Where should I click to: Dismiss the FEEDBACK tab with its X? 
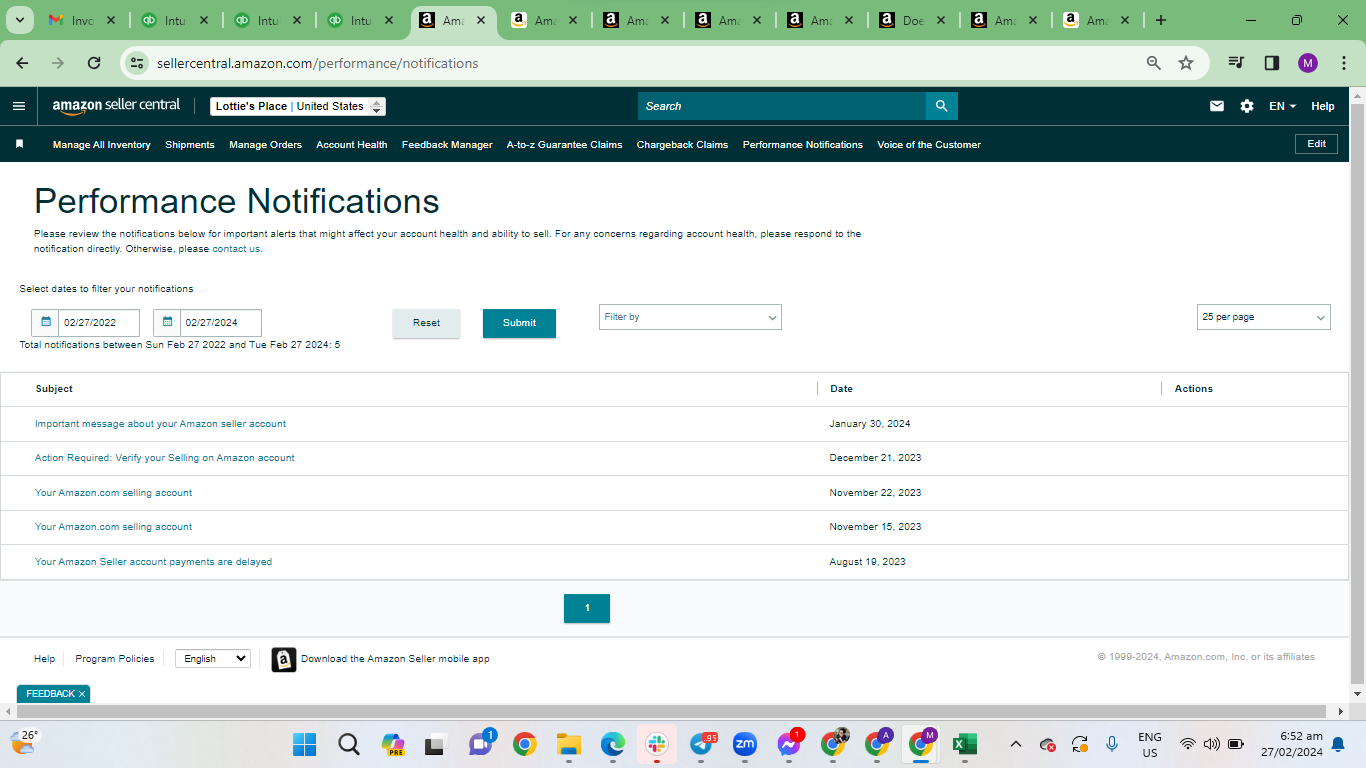coord(82,694)
